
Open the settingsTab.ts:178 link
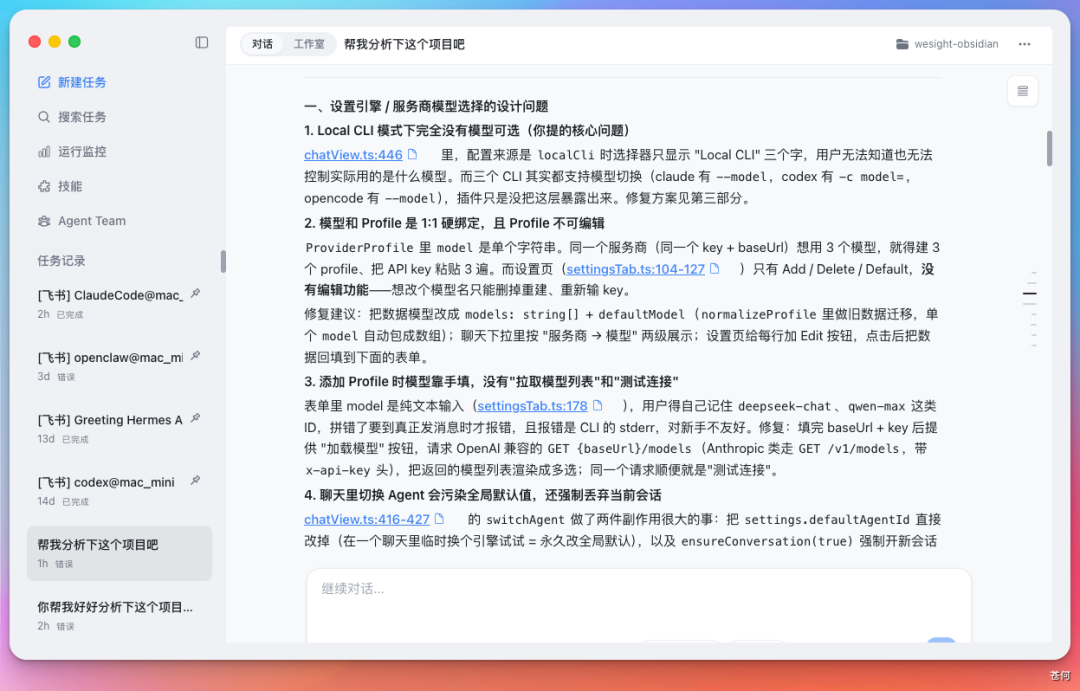[532, 406]
